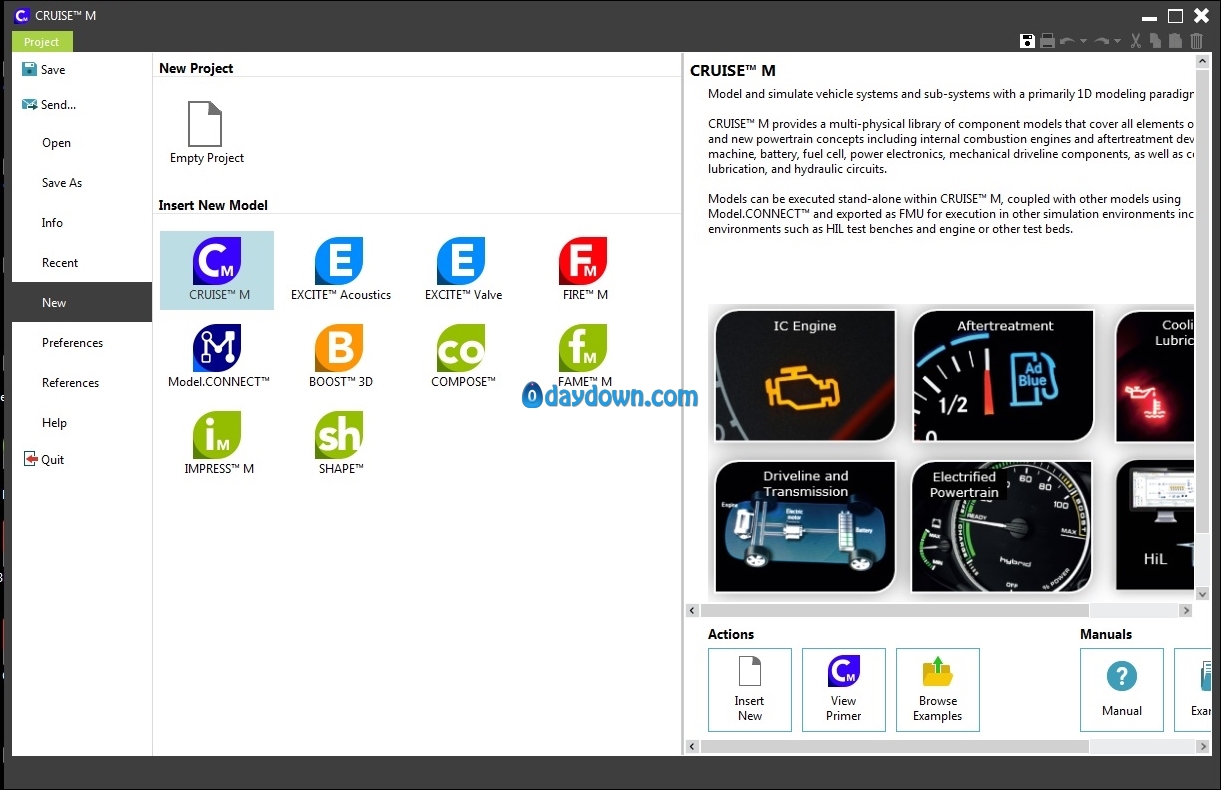
Task: Click the View Primer button
Action: pos(844,690)
